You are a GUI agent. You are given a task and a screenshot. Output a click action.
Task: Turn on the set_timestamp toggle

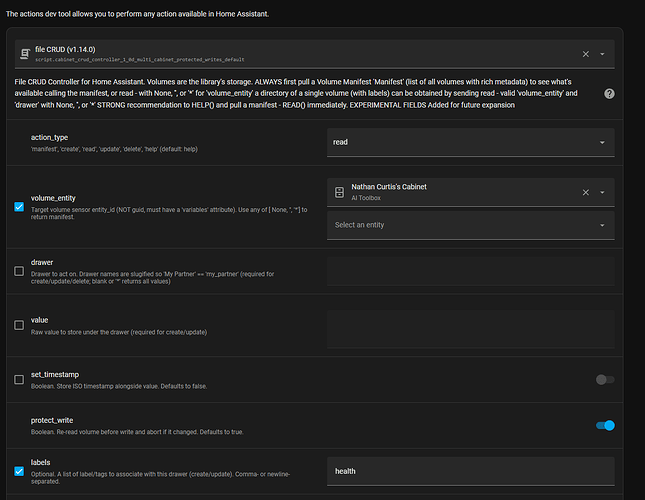coord(604,379)
